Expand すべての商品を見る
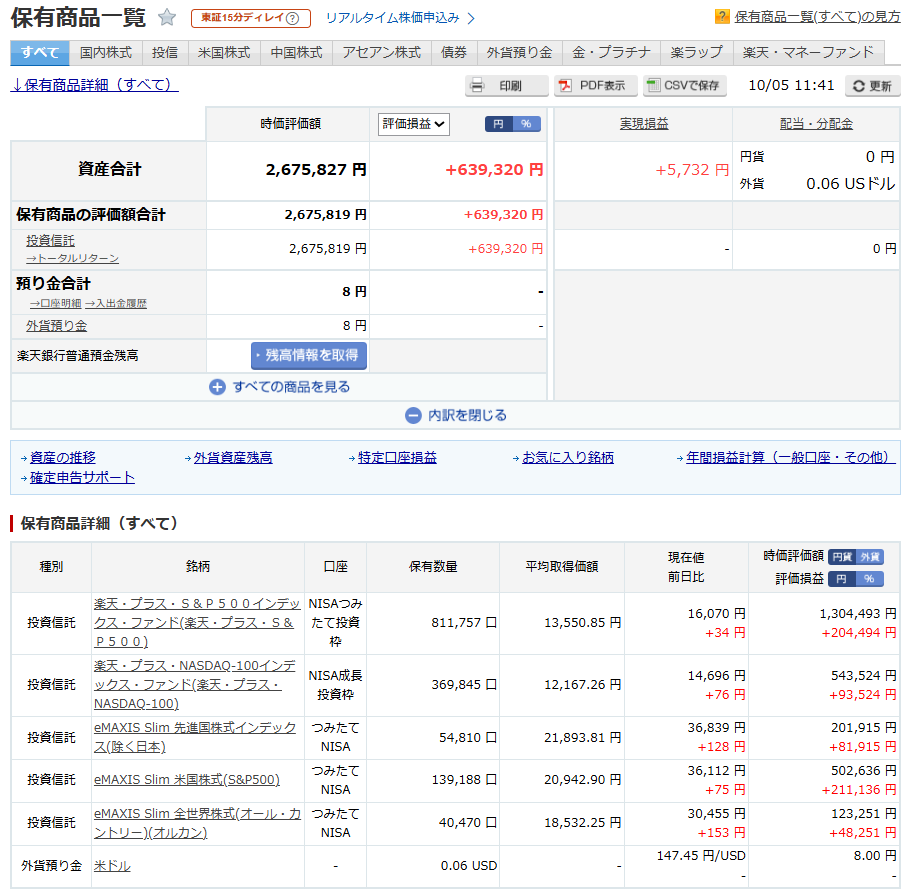This screenshot has height=895, width=916. point(290,387)
